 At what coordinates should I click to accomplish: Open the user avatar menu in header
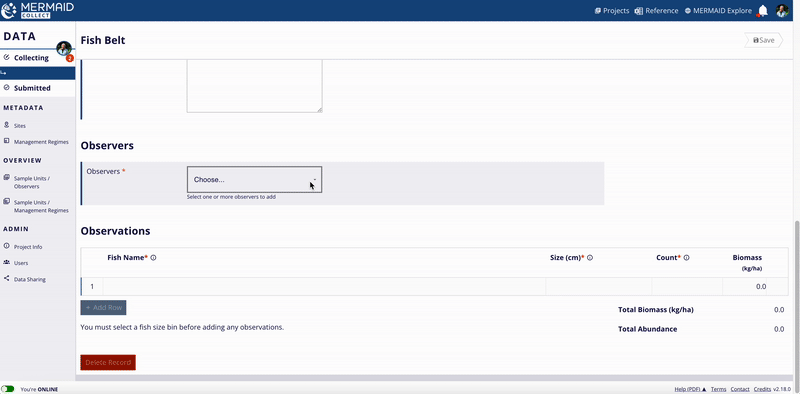click(x=782, y=11)
